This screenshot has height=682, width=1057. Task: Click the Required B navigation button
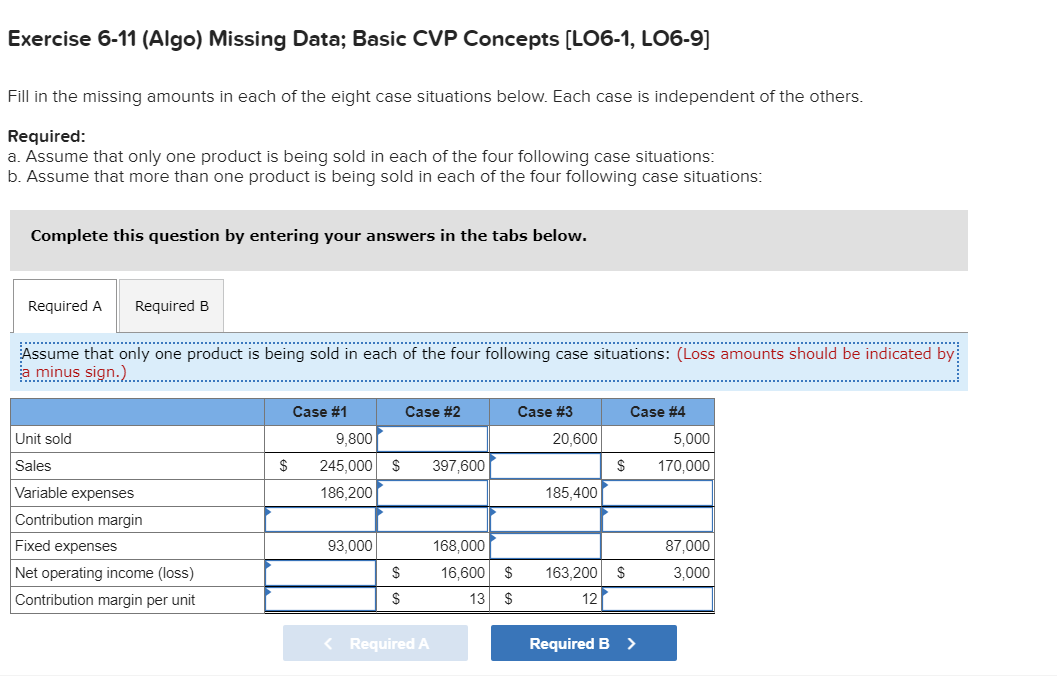click(583, 643)
